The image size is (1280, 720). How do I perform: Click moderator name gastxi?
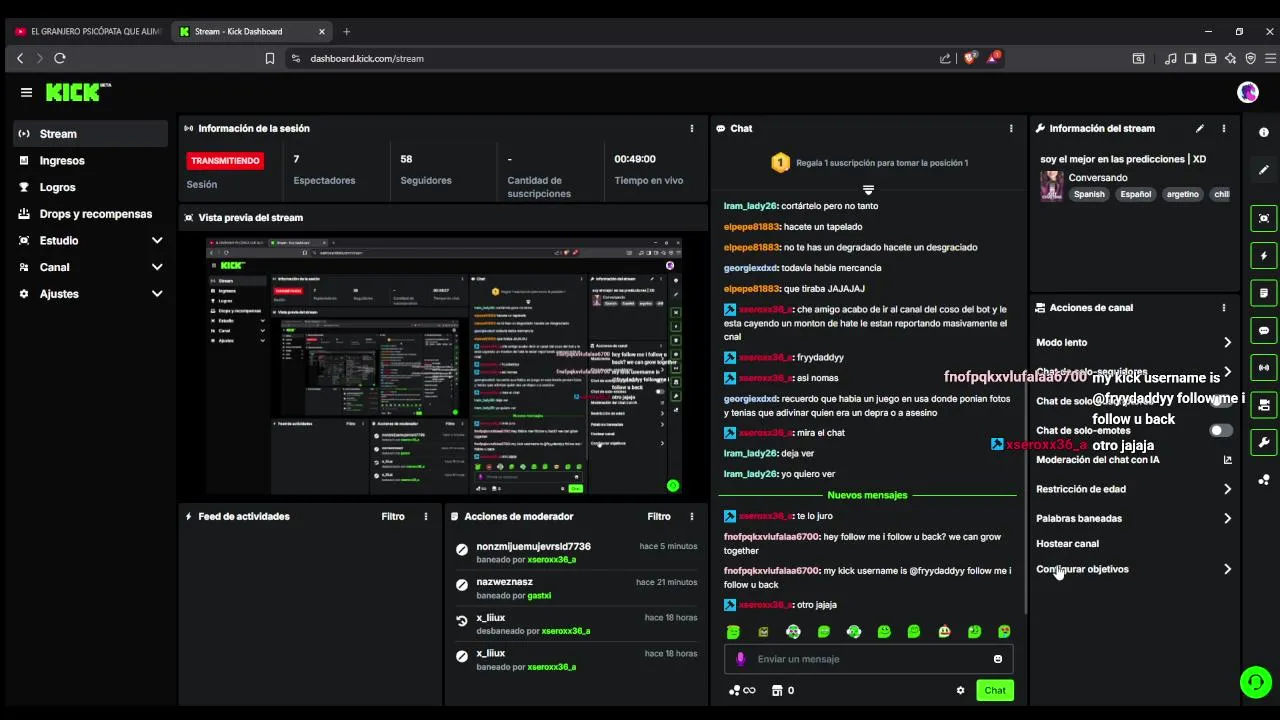(x=539, y=596)
